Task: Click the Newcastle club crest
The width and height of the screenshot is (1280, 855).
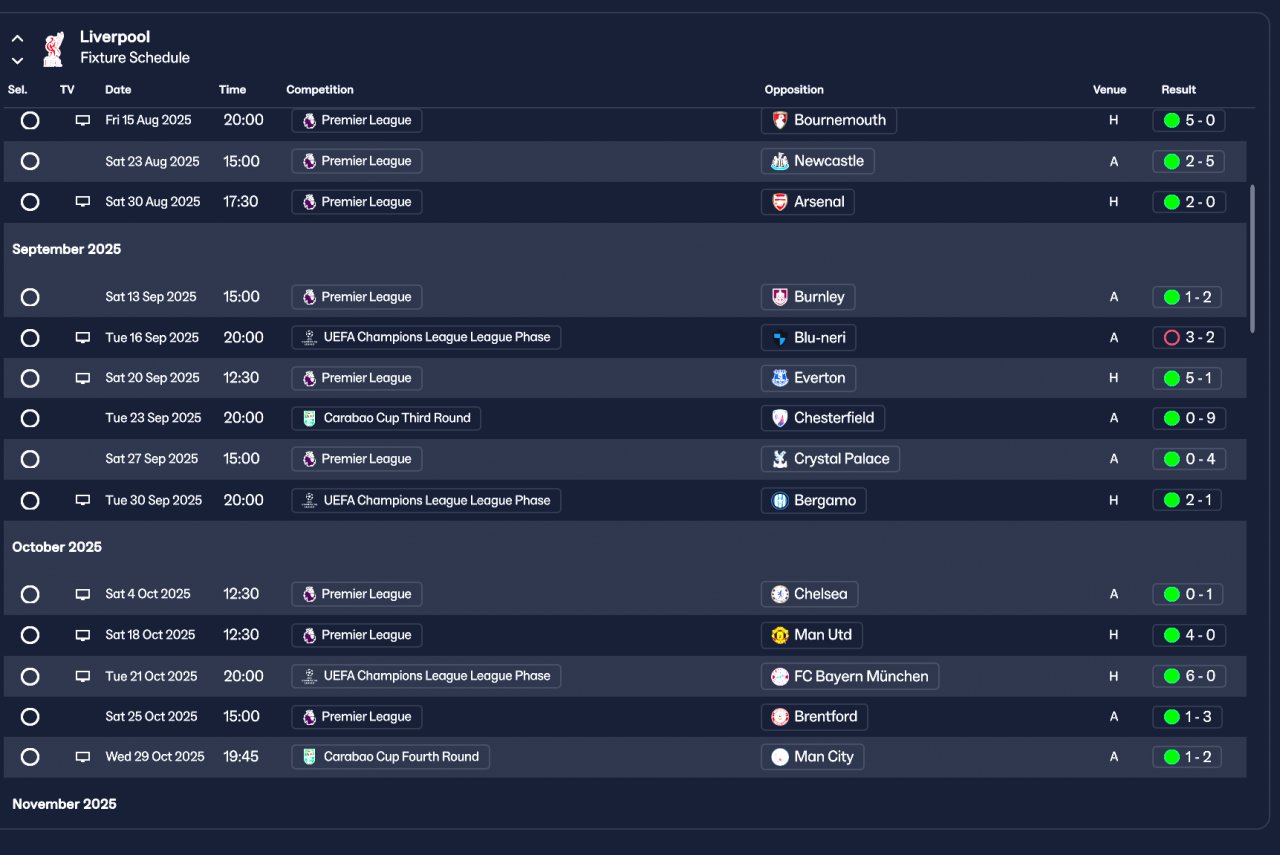Action: pyautogui.click(x=780, y=161)
